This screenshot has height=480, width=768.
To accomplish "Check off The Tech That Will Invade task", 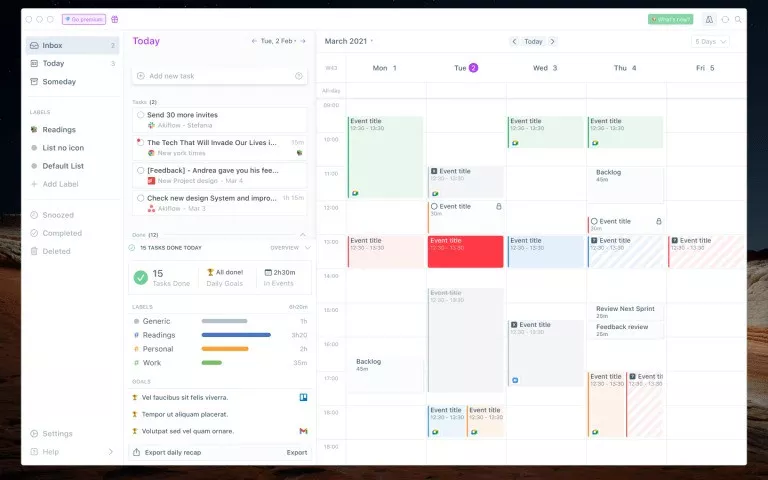I will pos(141,143).
